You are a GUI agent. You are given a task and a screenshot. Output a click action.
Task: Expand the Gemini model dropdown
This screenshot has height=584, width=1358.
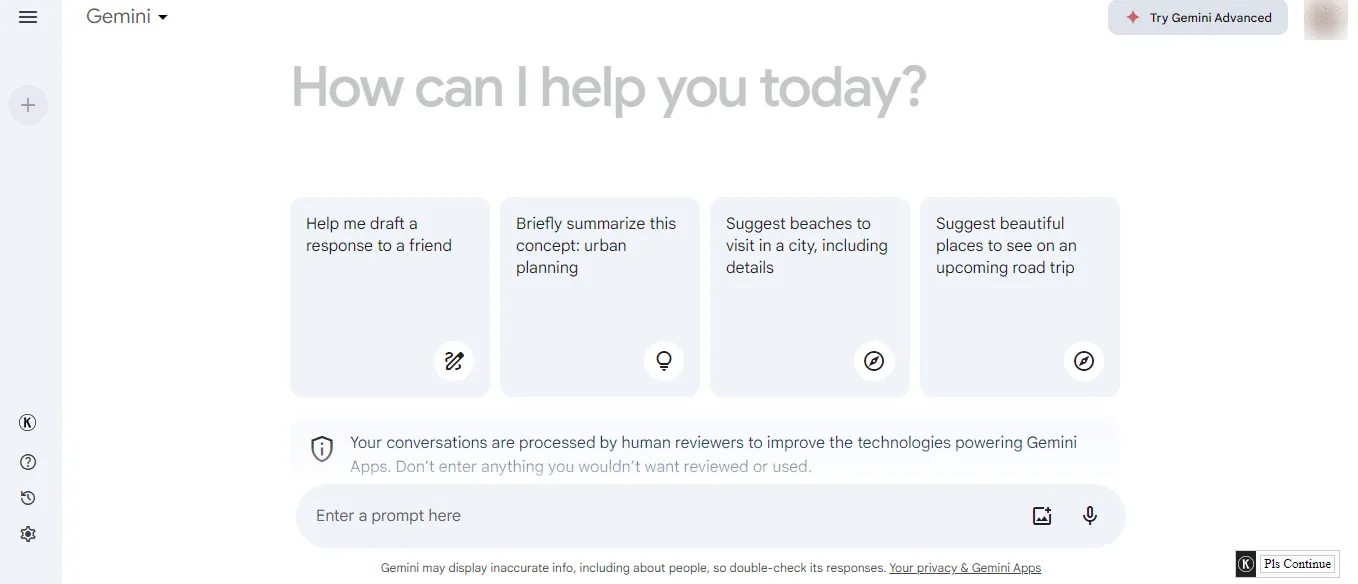point(127,17)
